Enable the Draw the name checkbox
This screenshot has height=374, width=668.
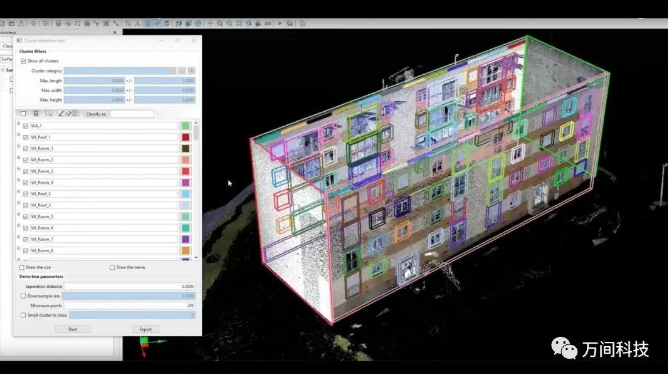coord(112,268)
